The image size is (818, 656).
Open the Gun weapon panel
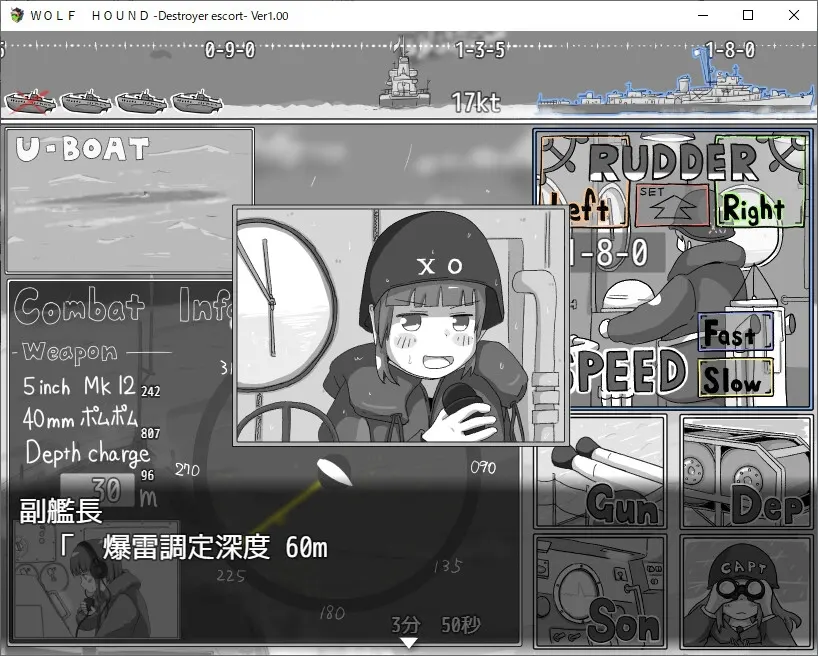[x=601, y=471]
